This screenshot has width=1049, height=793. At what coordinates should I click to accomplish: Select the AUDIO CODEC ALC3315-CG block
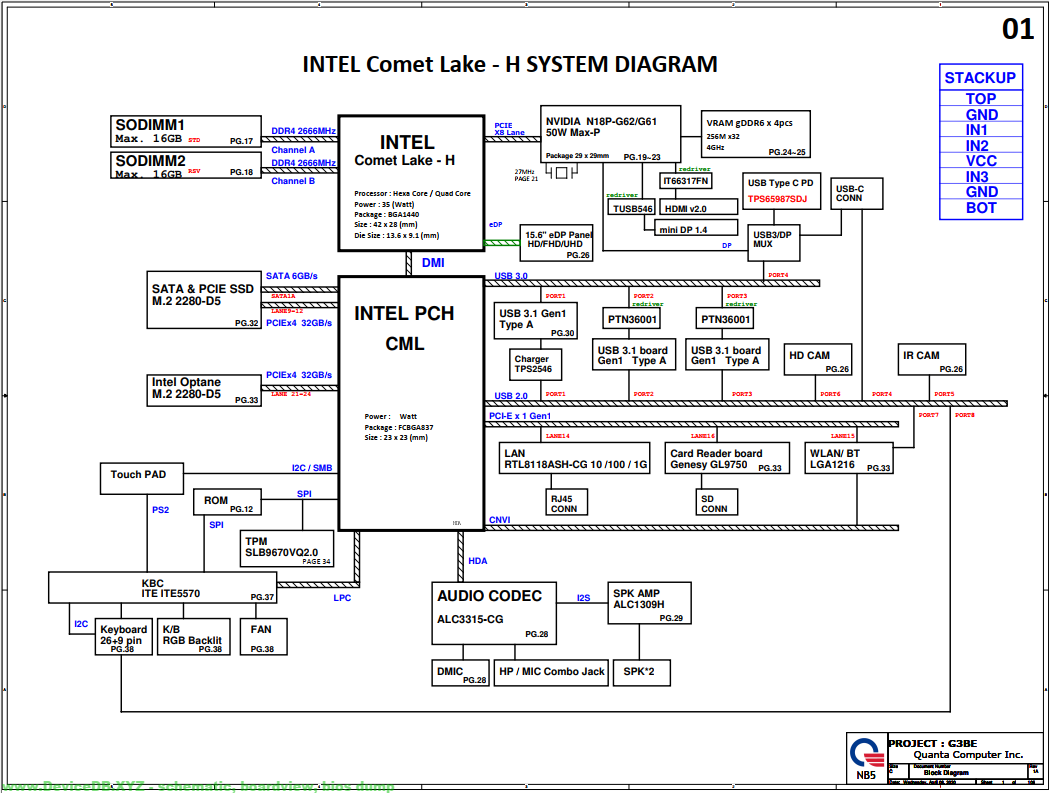click(494, 614)
